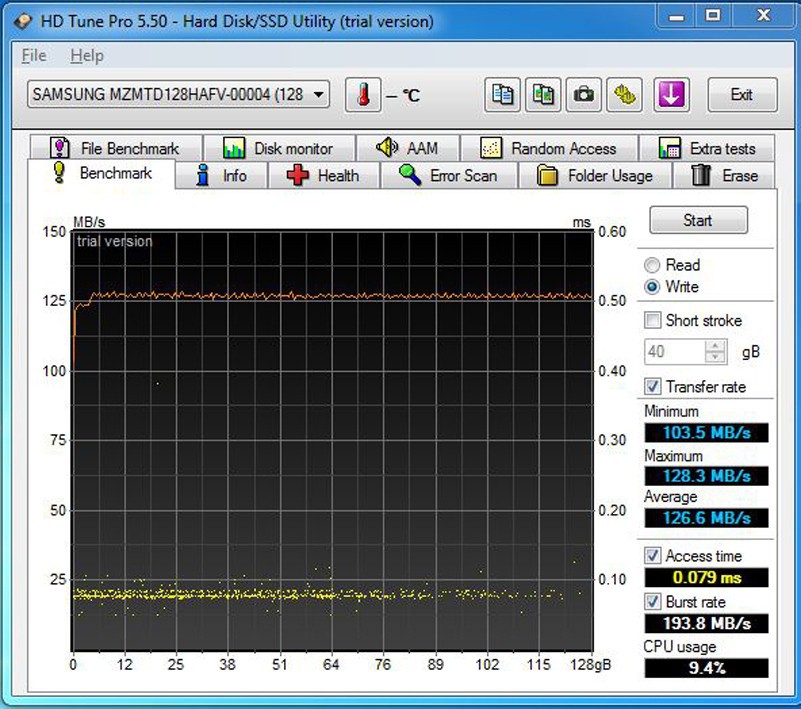Click the Exit button

pyautogui.click(x=742, y=95)
